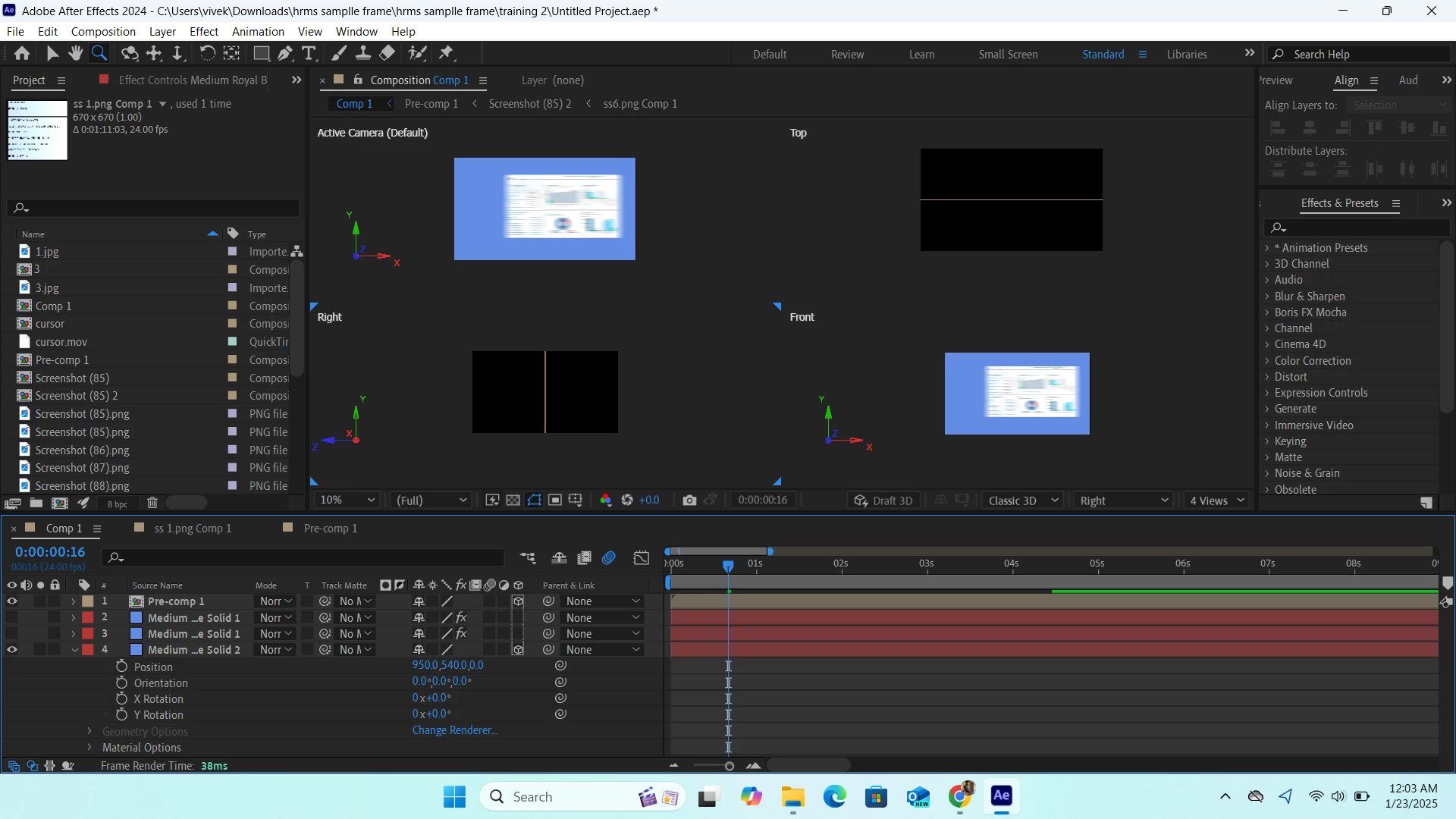Click the Change Renderer link
1456x819 pixels.
coord(454,730)
